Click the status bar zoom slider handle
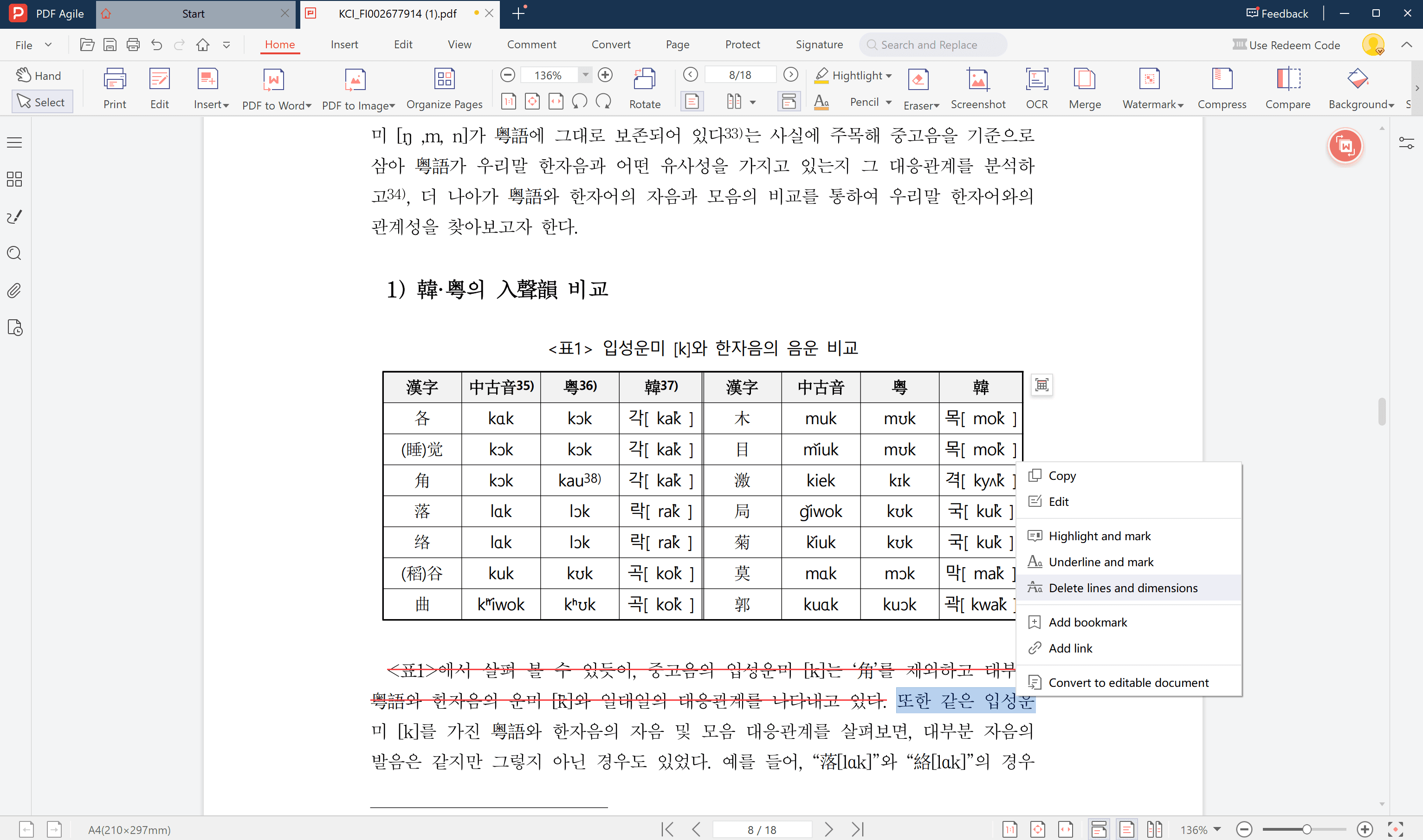1423x840 pixels. (x=1307, y=830)
